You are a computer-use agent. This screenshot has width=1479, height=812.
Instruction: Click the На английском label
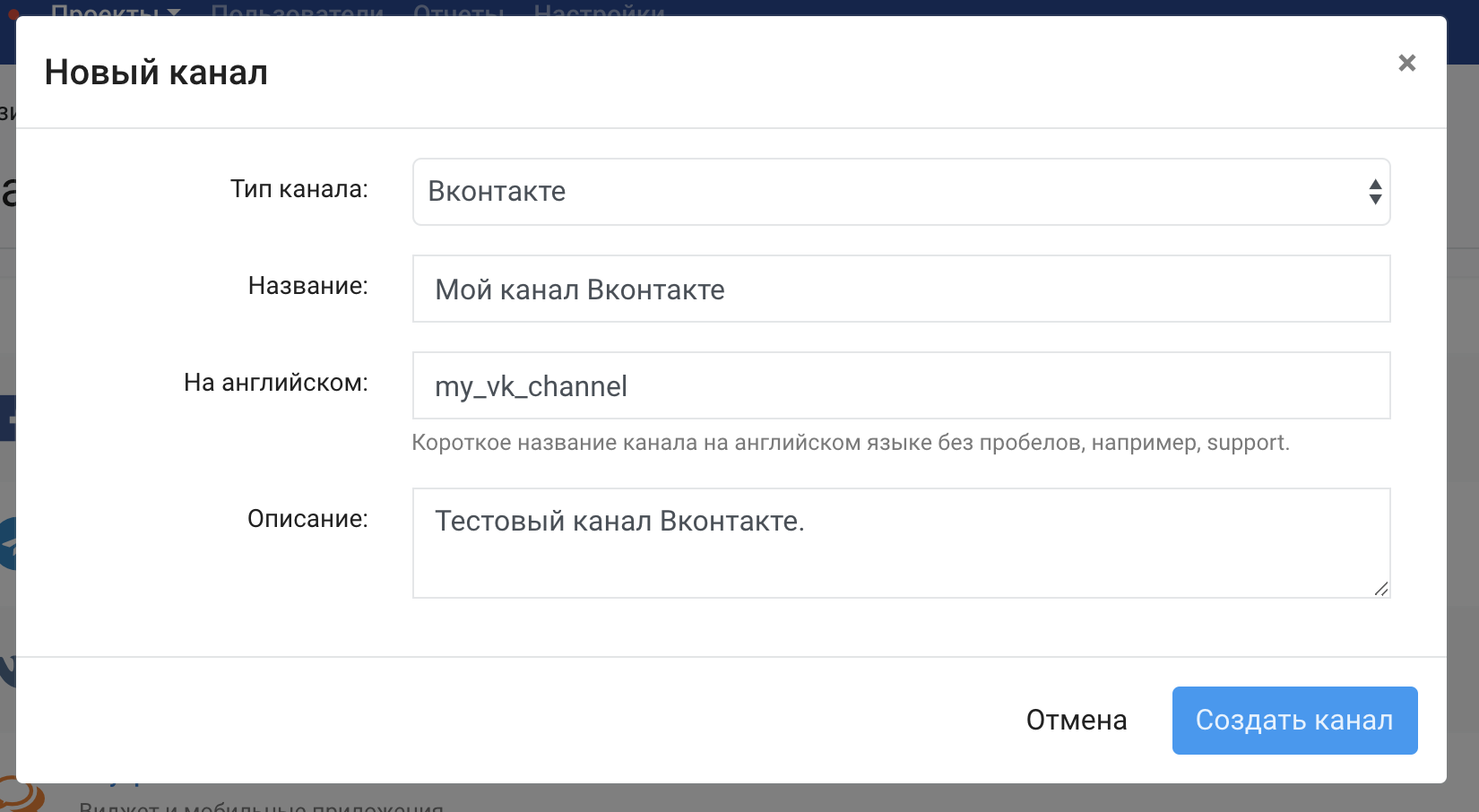coord(276,383)
